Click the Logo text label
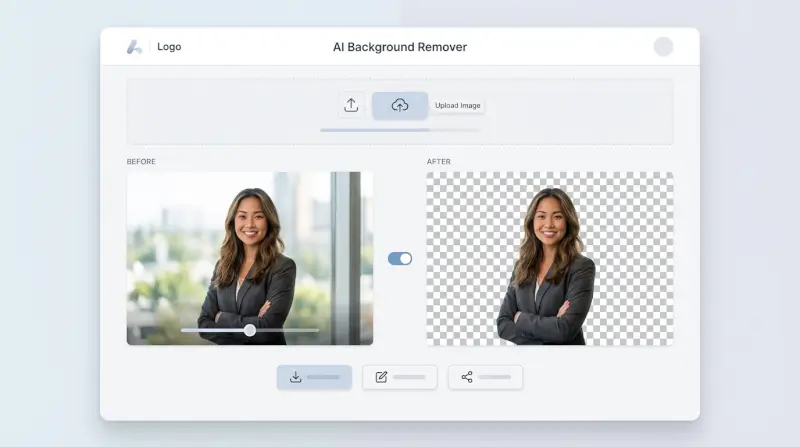The height and width of the screenshot is (447, 800). coord(169,46)
